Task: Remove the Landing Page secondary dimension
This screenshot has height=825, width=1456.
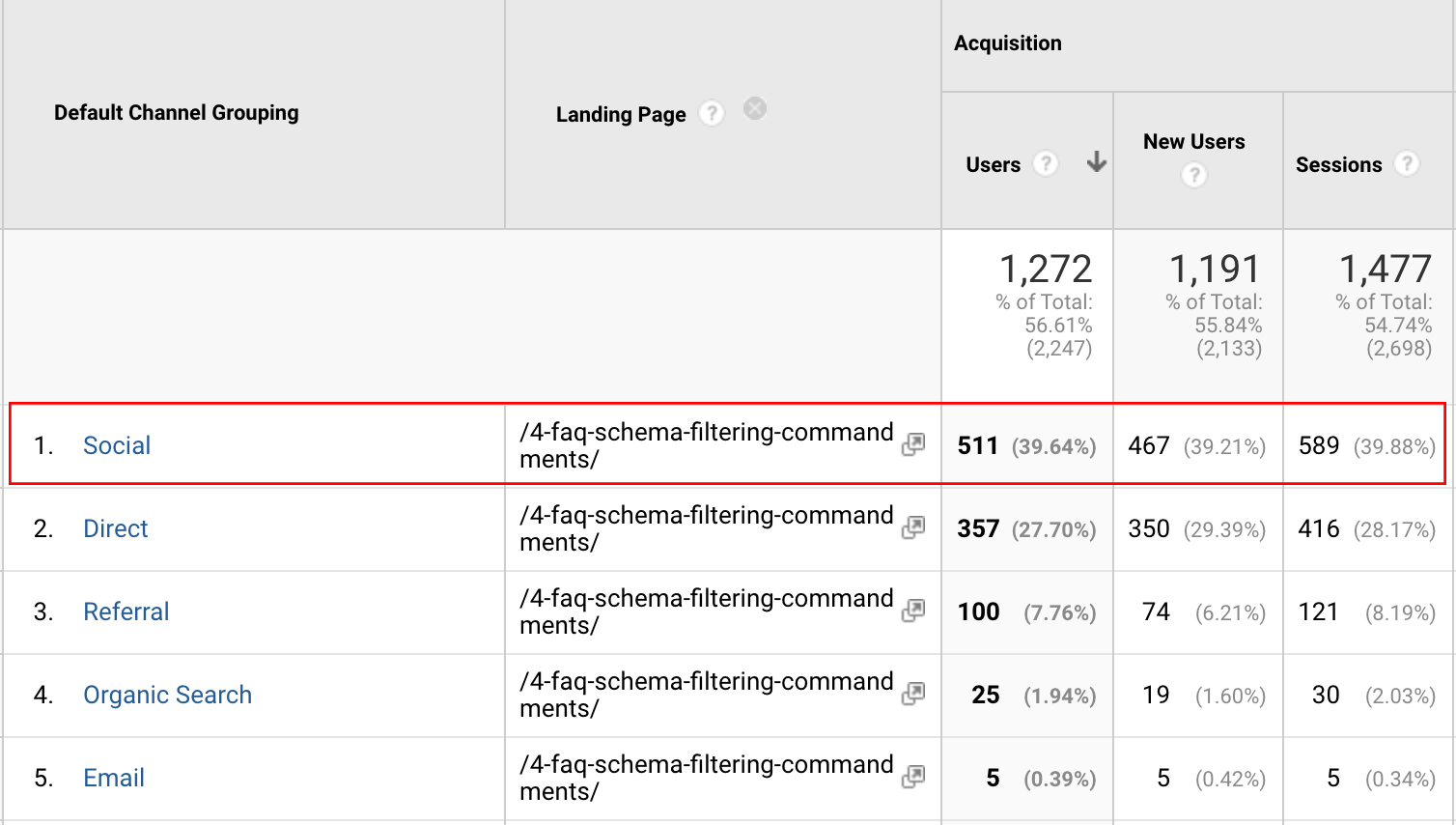Action: pos(754,109)
